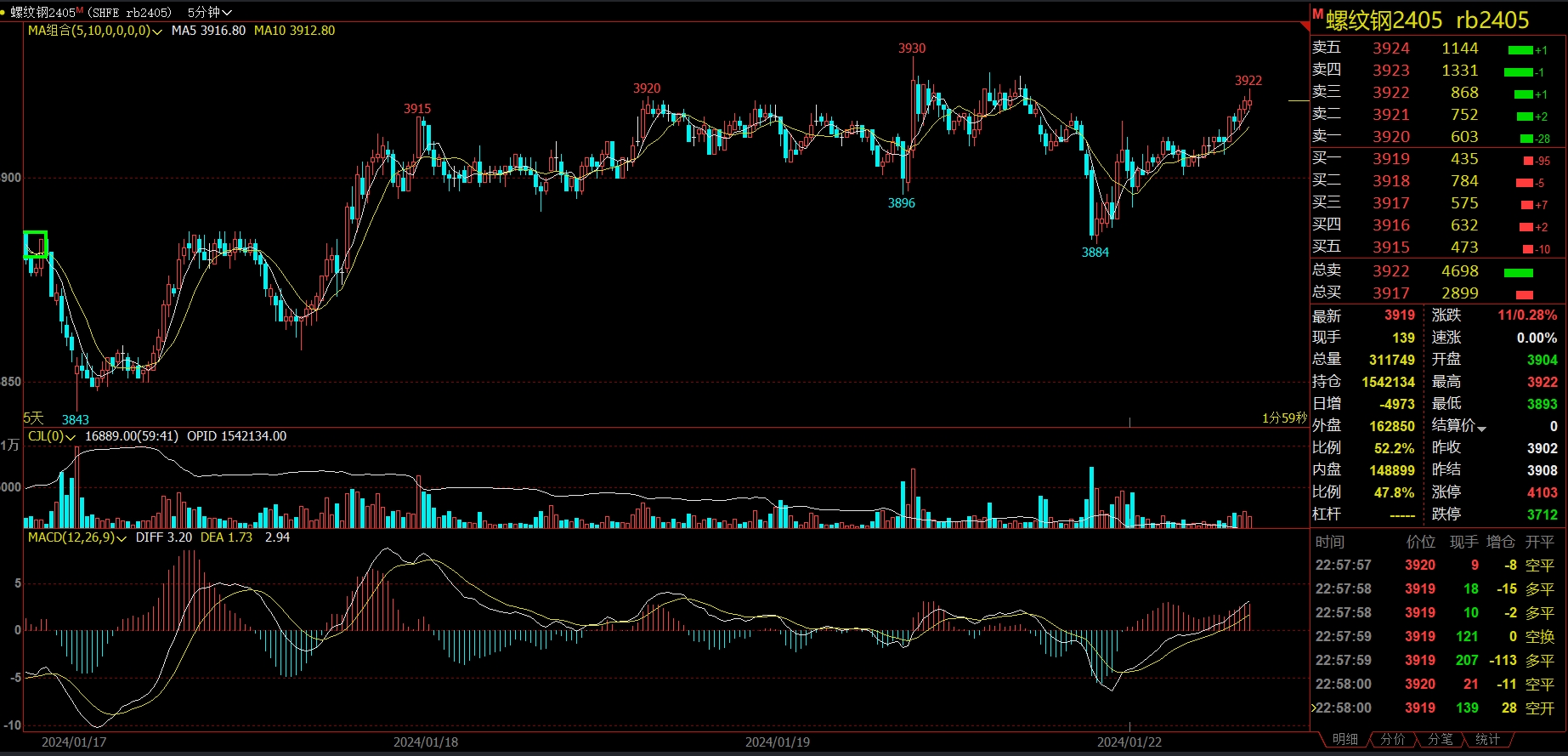Click the 卖五 price 3924
This screenshot has width=1568, height=756.
coord(1391,48)
